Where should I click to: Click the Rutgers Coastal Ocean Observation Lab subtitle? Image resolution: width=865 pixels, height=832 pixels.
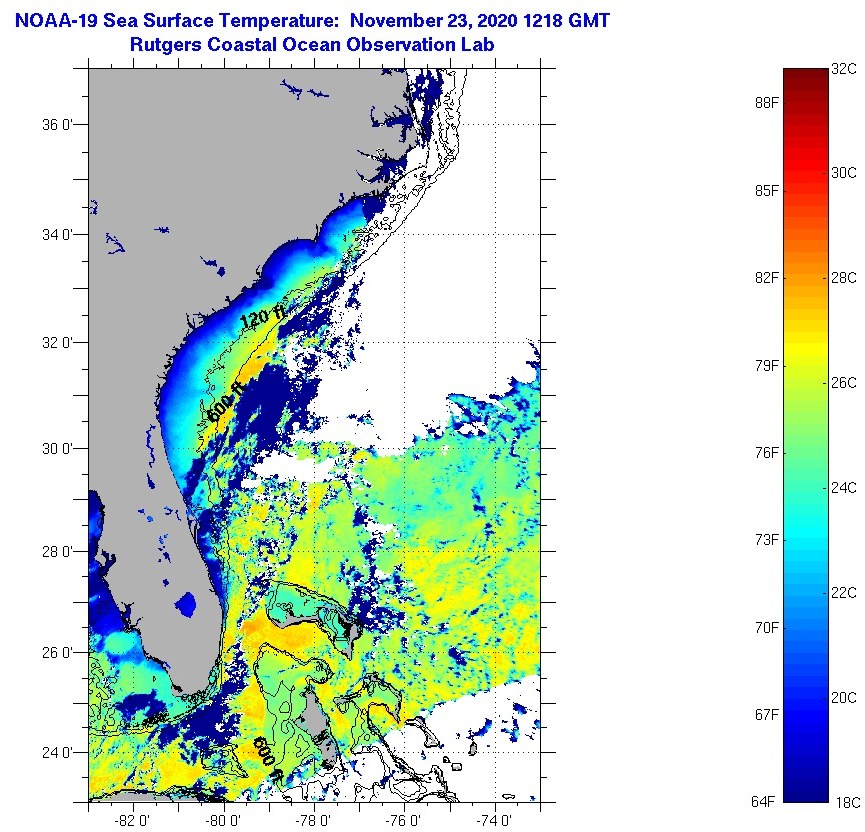click(312, 45)
